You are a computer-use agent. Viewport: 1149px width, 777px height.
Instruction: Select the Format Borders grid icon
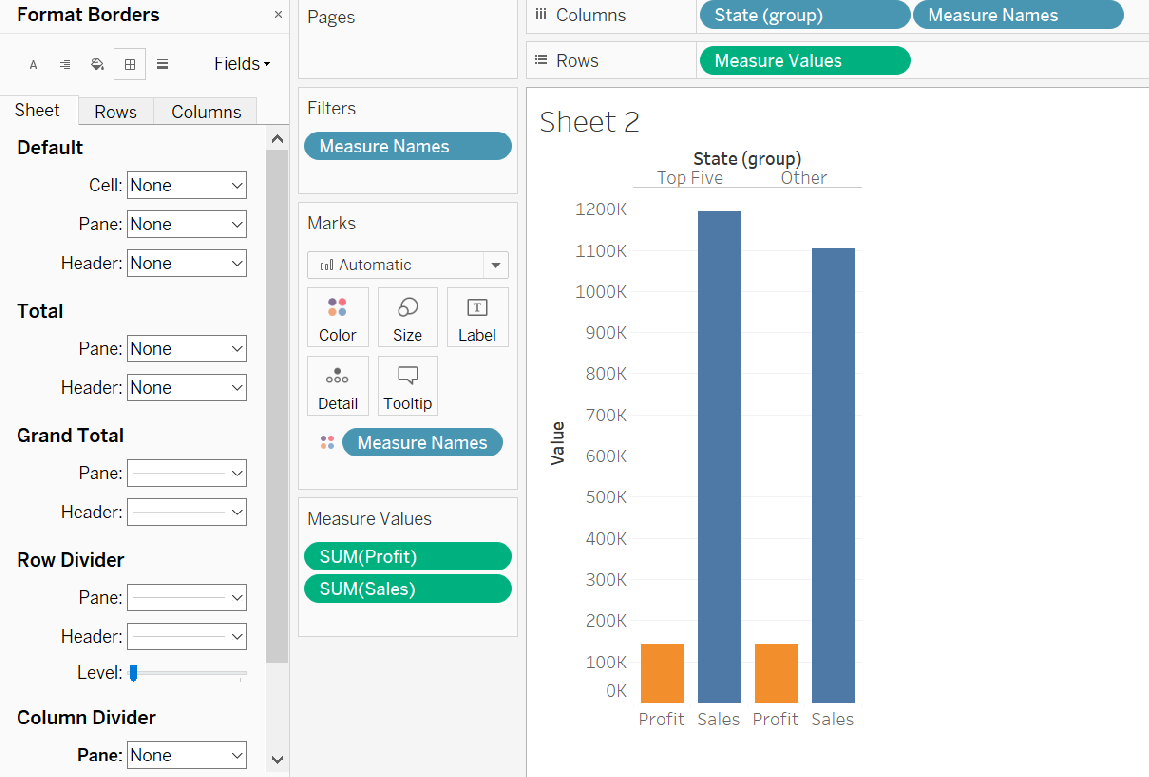click(x=130, y=65)
